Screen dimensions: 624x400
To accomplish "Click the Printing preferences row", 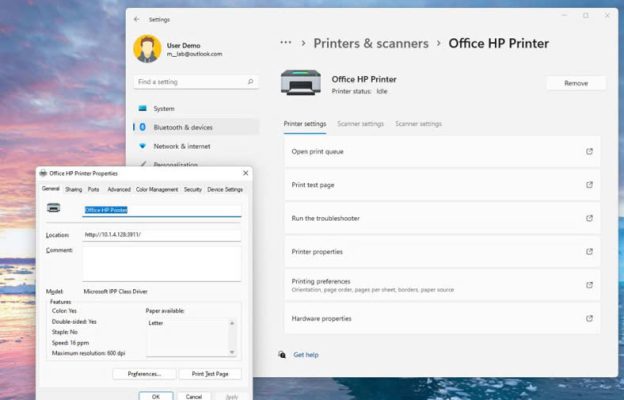I will 442,285.
